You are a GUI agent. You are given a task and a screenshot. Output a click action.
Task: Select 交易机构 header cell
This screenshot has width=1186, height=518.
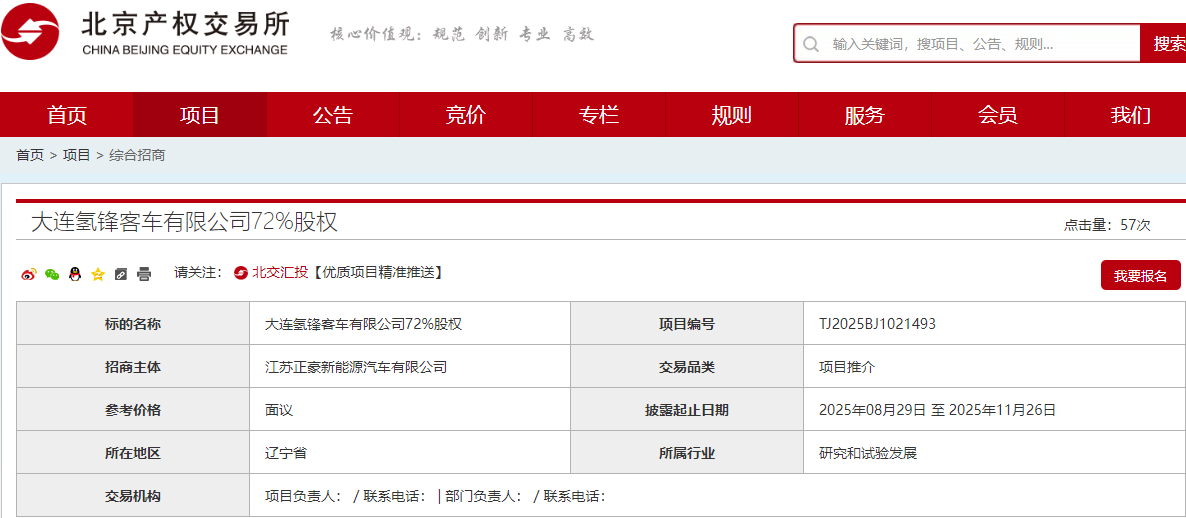point(133,496)
